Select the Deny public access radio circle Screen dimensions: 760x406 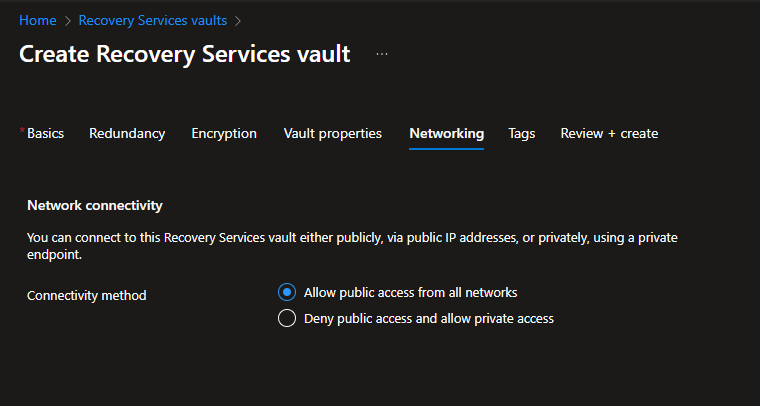[287, 319]
